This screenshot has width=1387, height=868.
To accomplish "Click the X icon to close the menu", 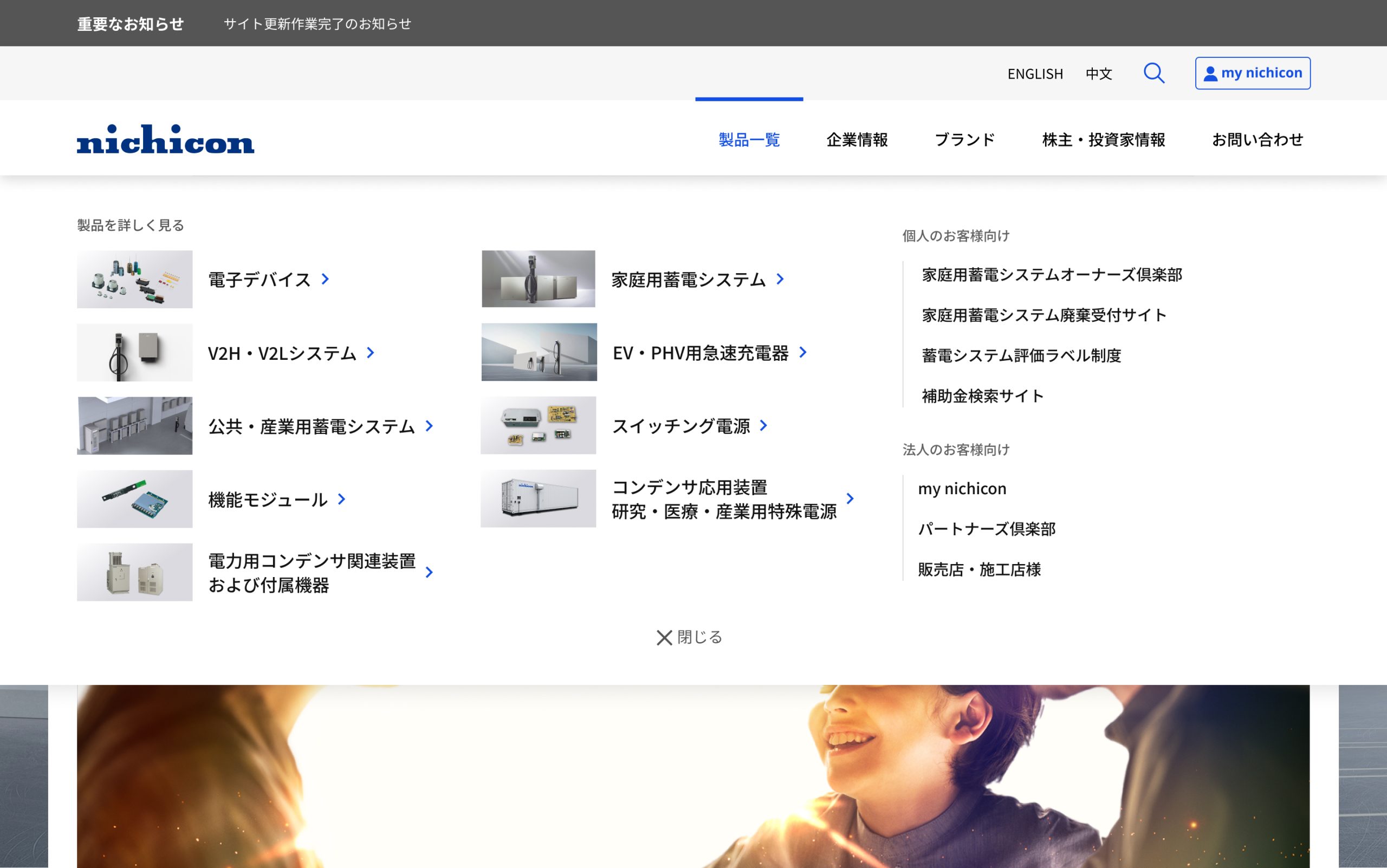I will (x=664, y=637).
